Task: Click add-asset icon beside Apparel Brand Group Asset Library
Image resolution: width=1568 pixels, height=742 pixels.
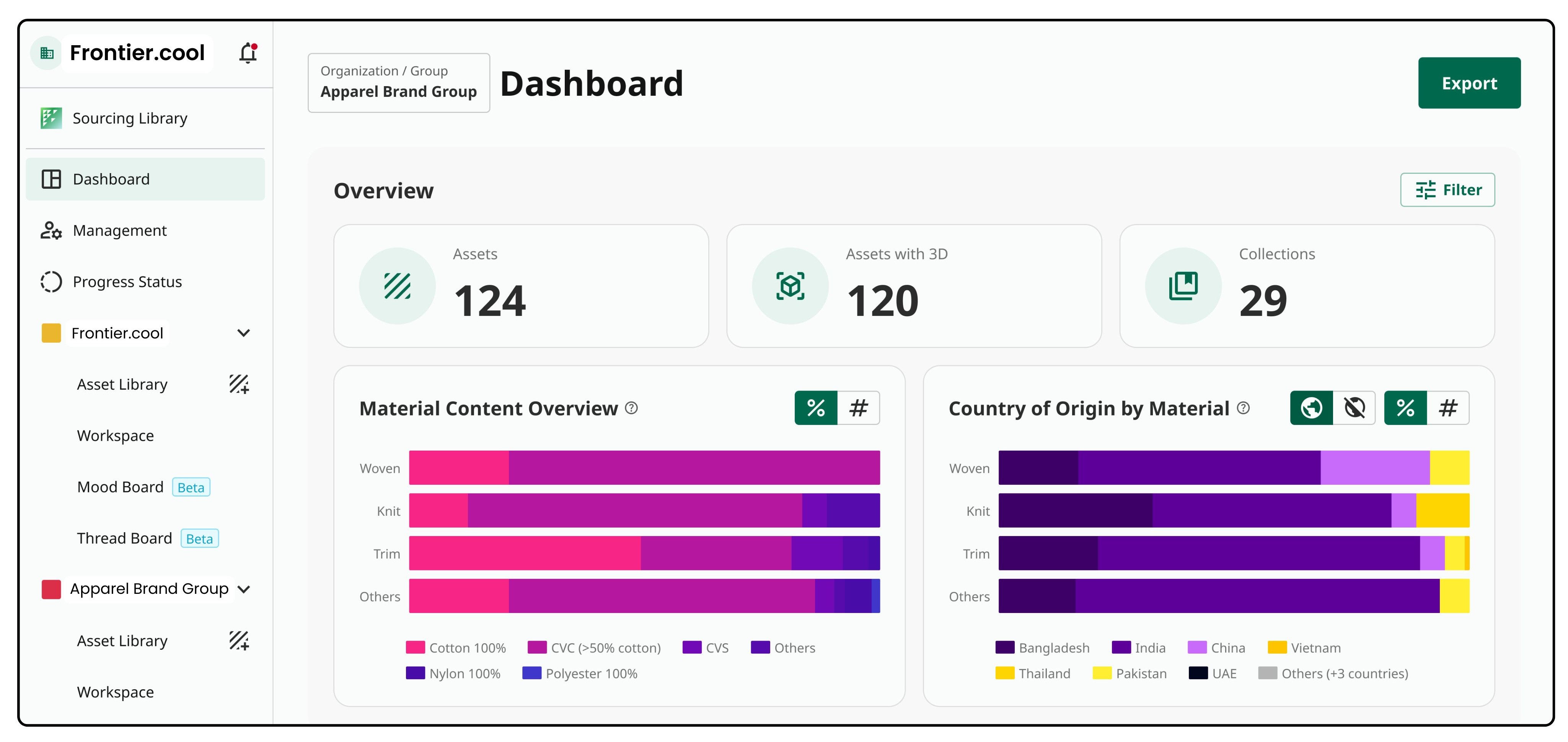Action: 239,640
